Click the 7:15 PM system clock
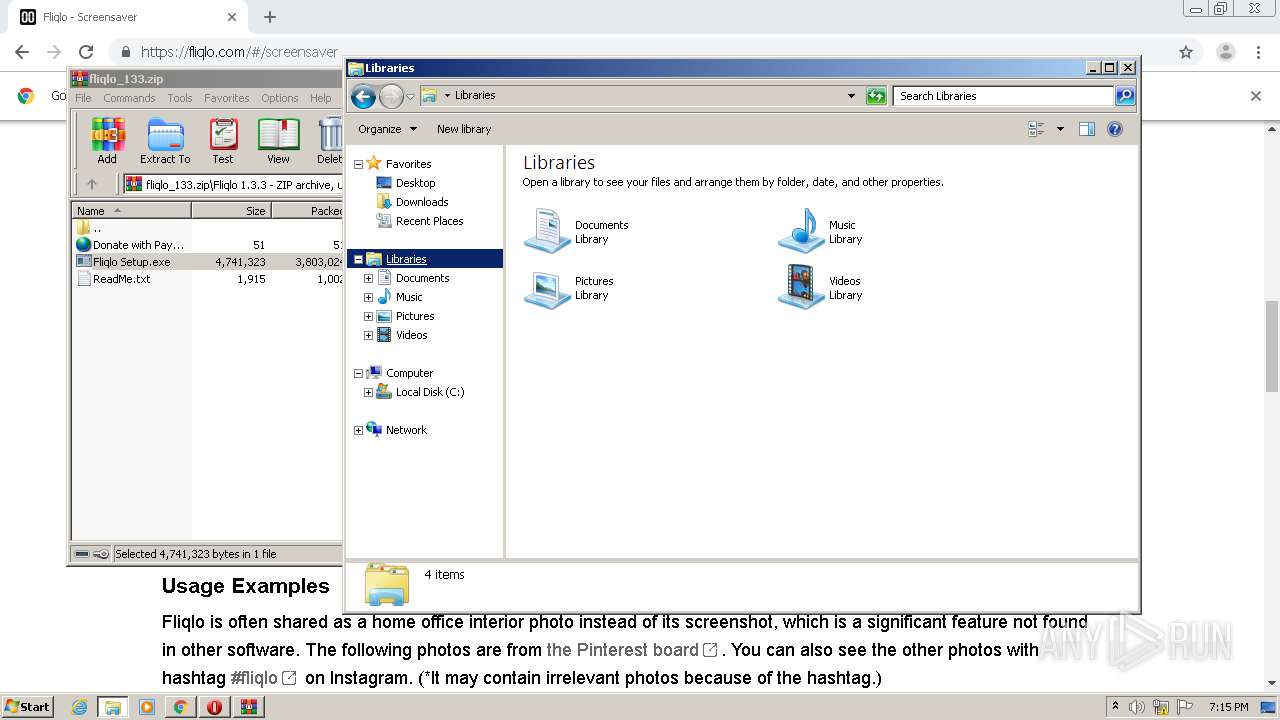Viewport: 1280px width, 720px height. click(x=1228, y=707)
